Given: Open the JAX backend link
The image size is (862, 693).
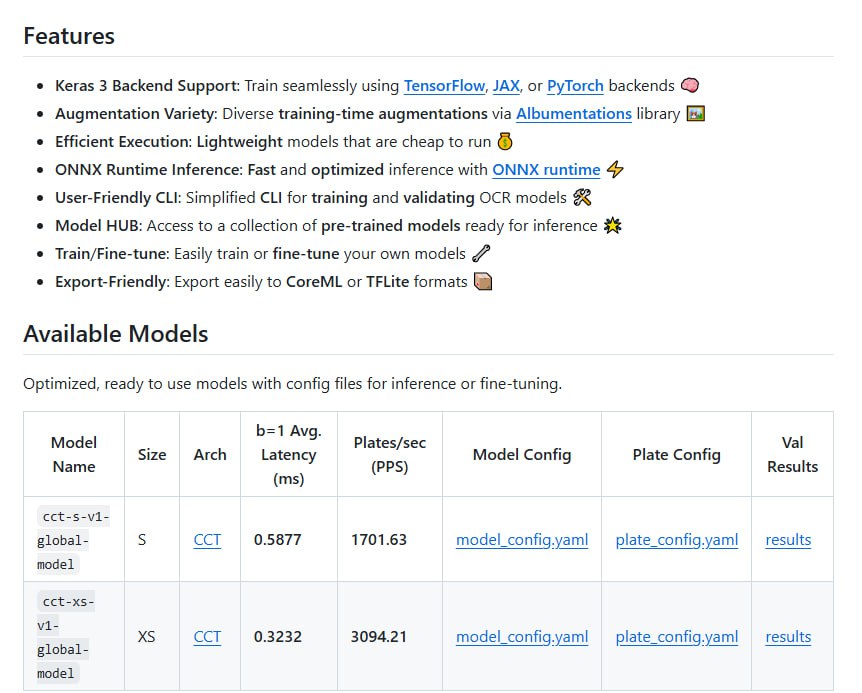Looking at the screenshot, I should click(x=506, y=86).
